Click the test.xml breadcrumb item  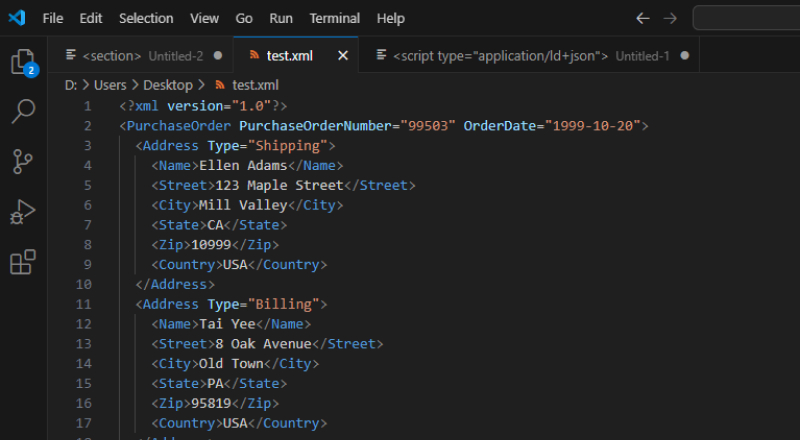pyautogui.click(x=254, y=85)
